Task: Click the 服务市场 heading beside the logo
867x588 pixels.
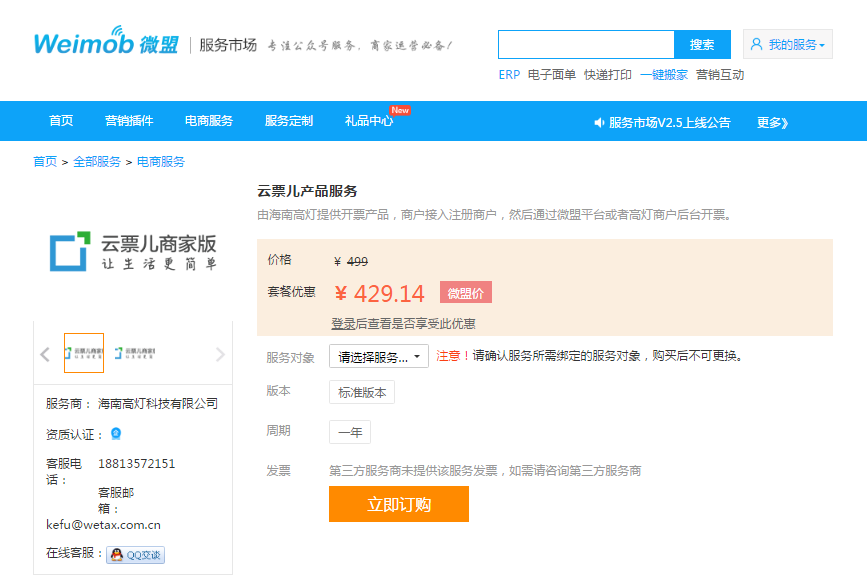Action: (x=228, y=45)
